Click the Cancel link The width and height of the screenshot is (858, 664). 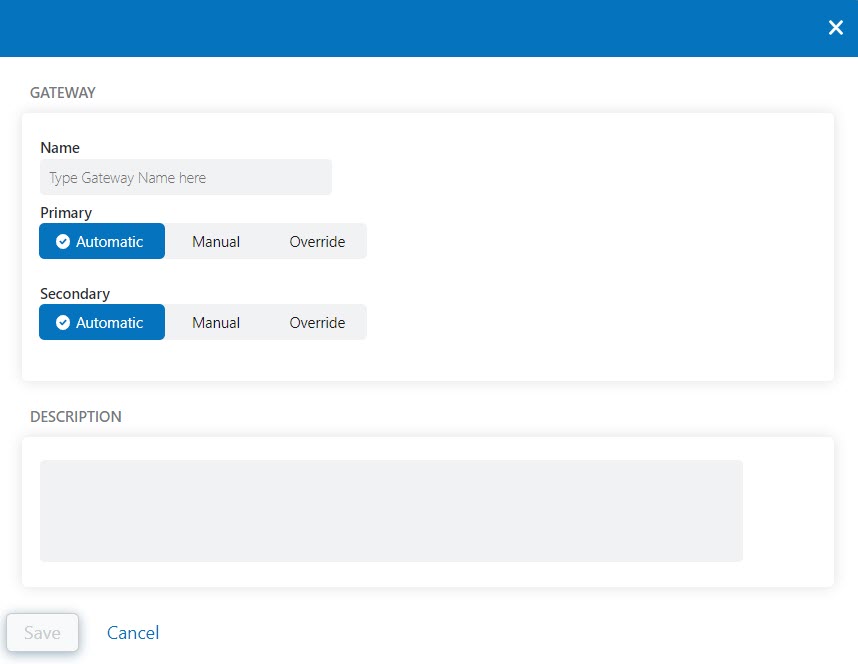coord(132,632)
